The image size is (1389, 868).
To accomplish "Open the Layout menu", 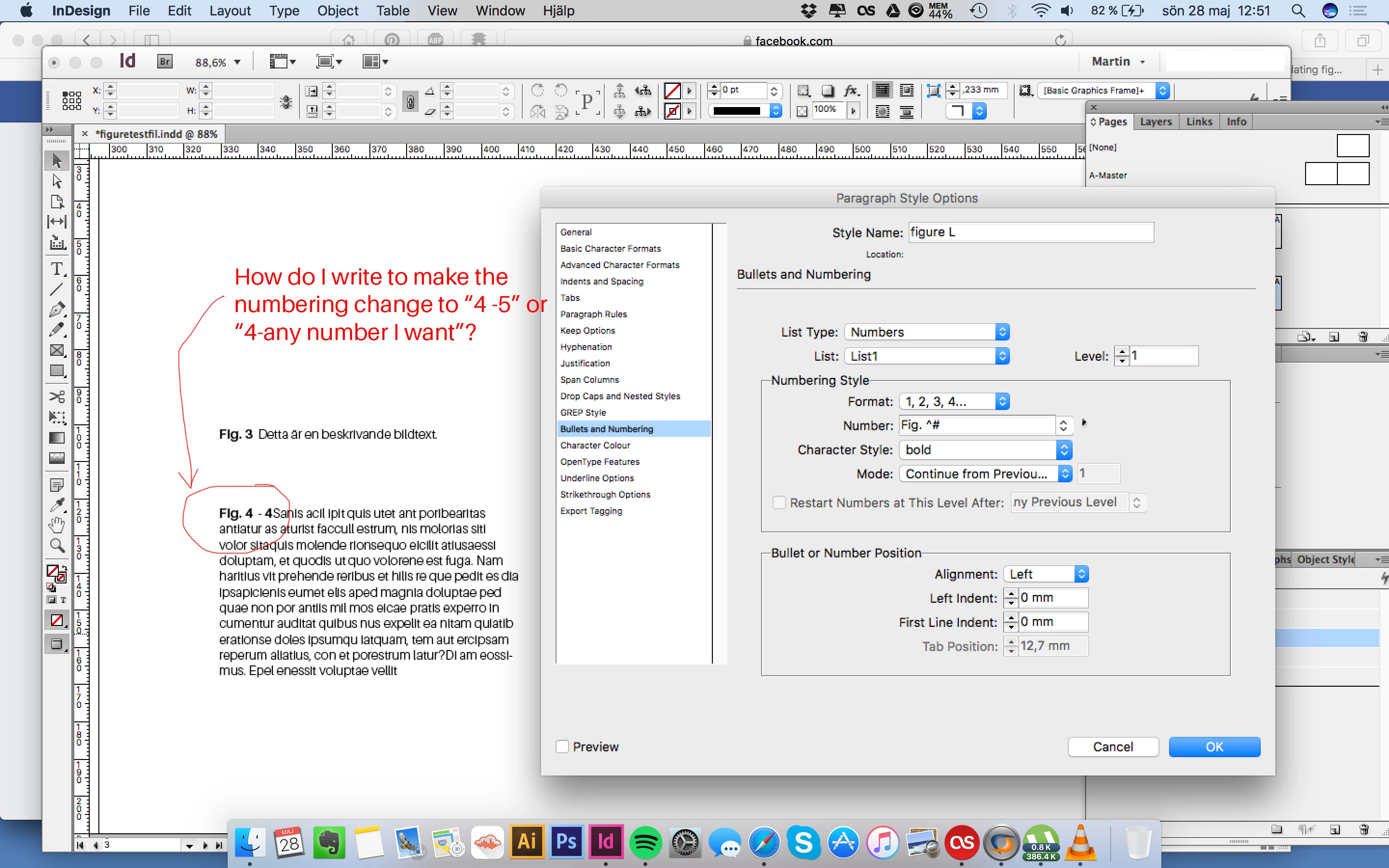I will tap(230, 10).
